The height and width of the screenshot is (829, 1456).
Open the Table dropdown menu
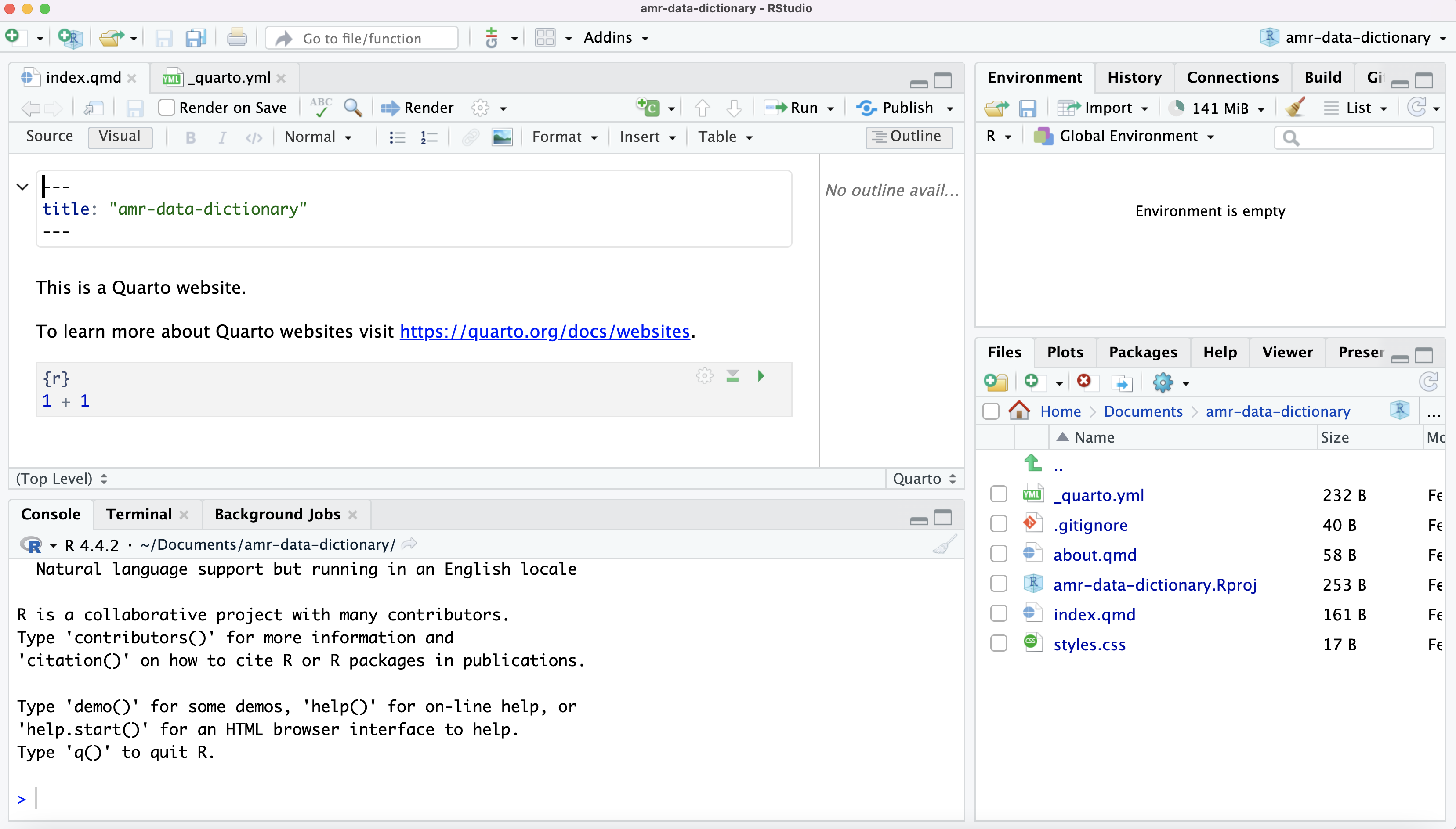point(725,137)
